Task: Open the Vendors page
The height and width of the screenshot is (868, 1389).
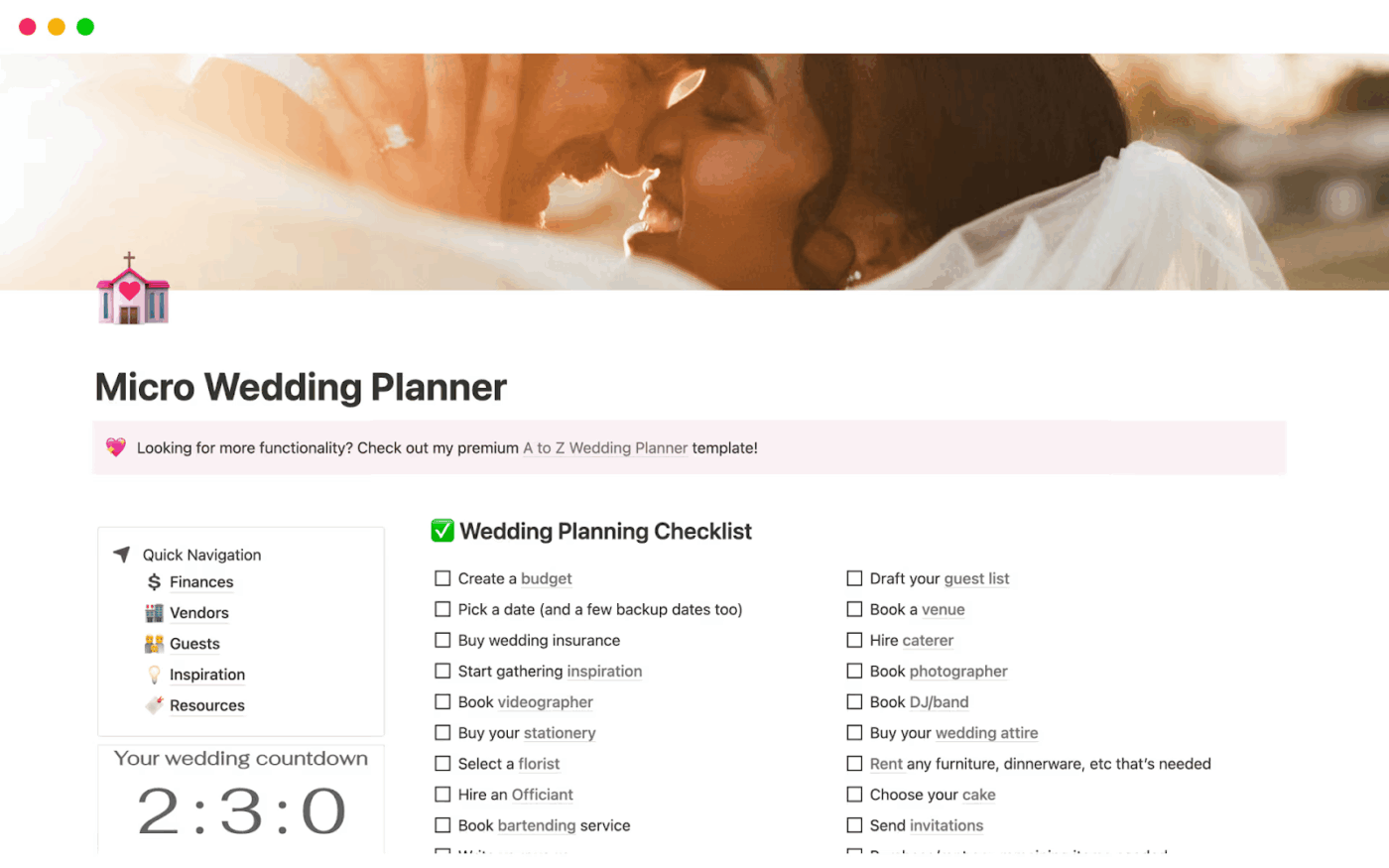Action: click(200, 613)
